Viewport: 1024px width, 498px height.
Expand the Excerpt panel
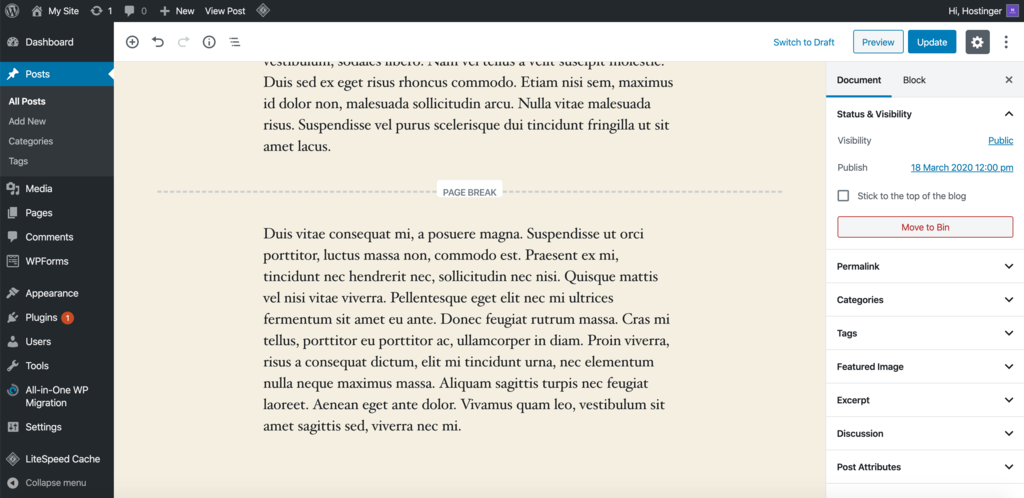click(925, 400)
